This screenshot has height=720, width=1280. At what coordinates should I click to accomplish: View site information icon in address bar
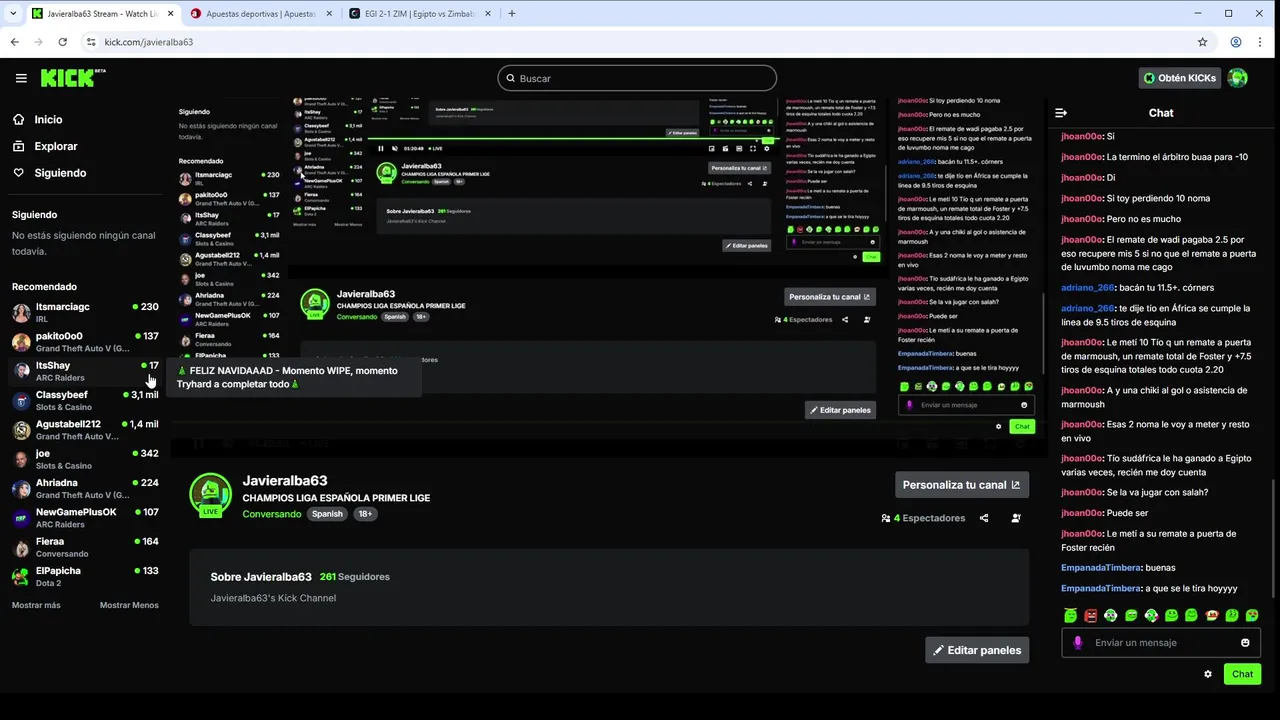91,42
